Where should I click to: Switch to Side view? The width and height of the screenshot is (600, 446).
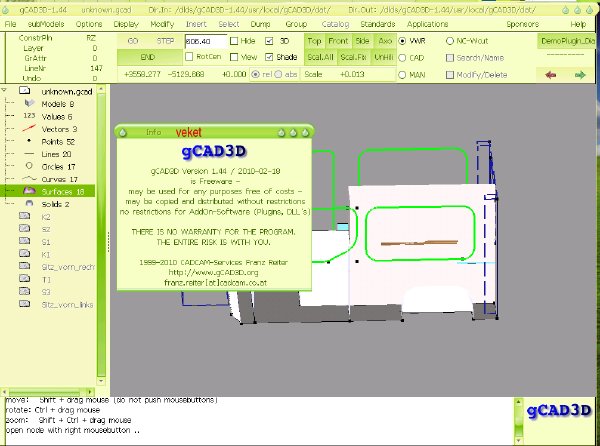click(362, 41)
